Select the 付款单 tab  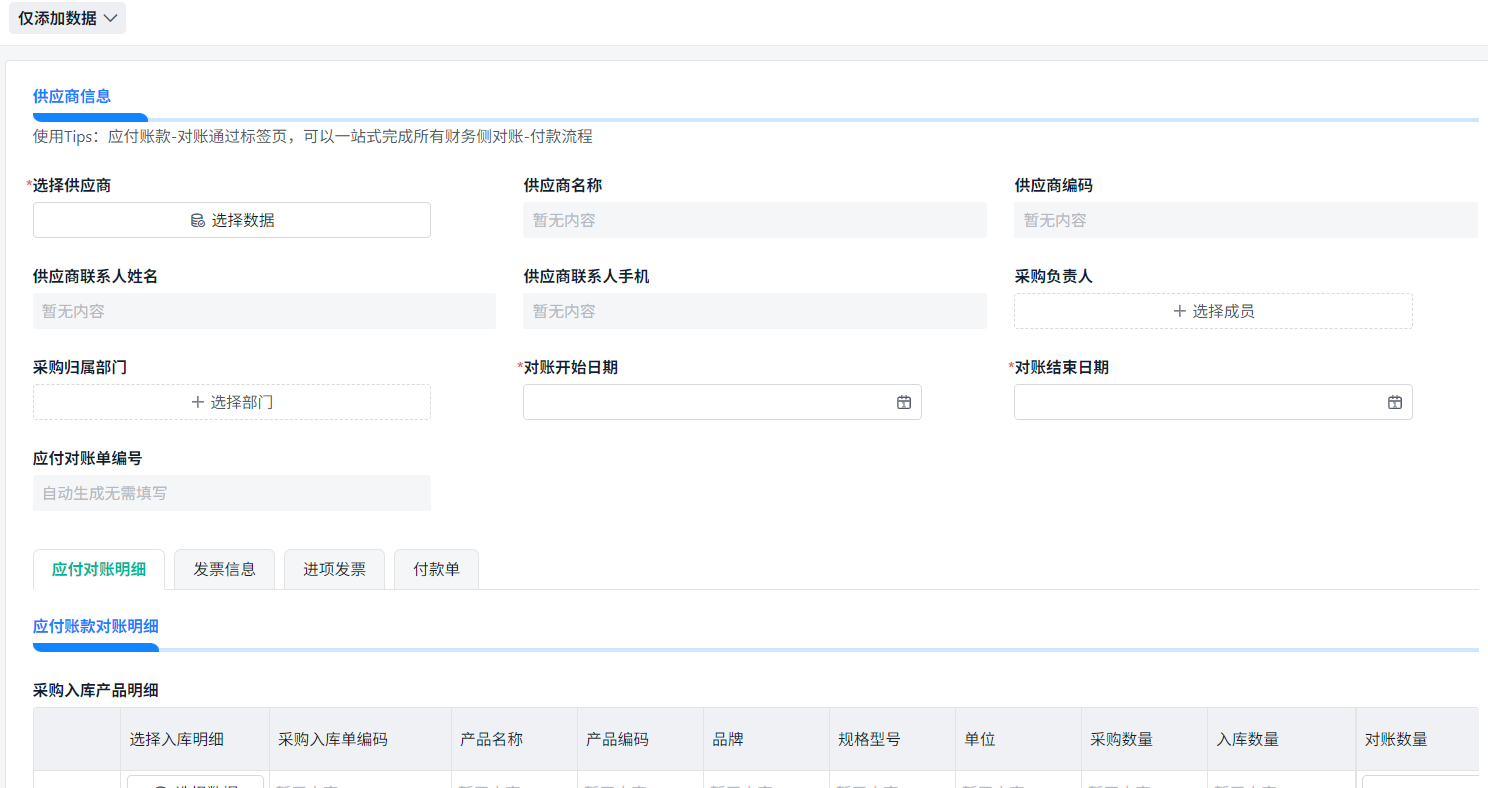click(x=436, y=568)
